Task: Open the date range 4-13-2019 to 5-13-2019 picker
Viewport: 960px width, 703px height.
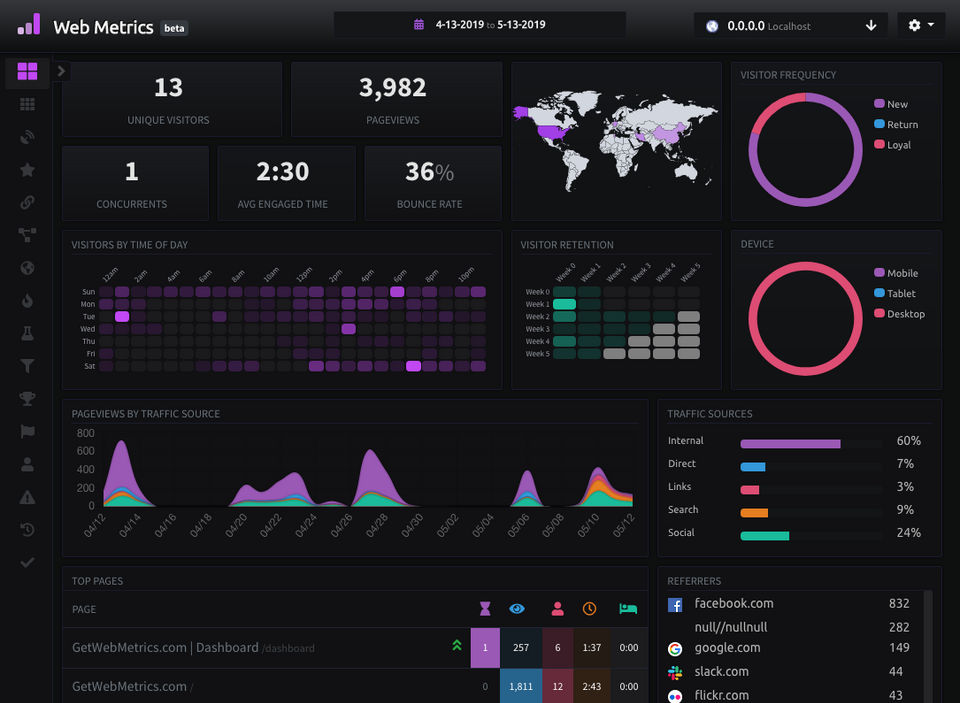Action: (x=479, y=24)
